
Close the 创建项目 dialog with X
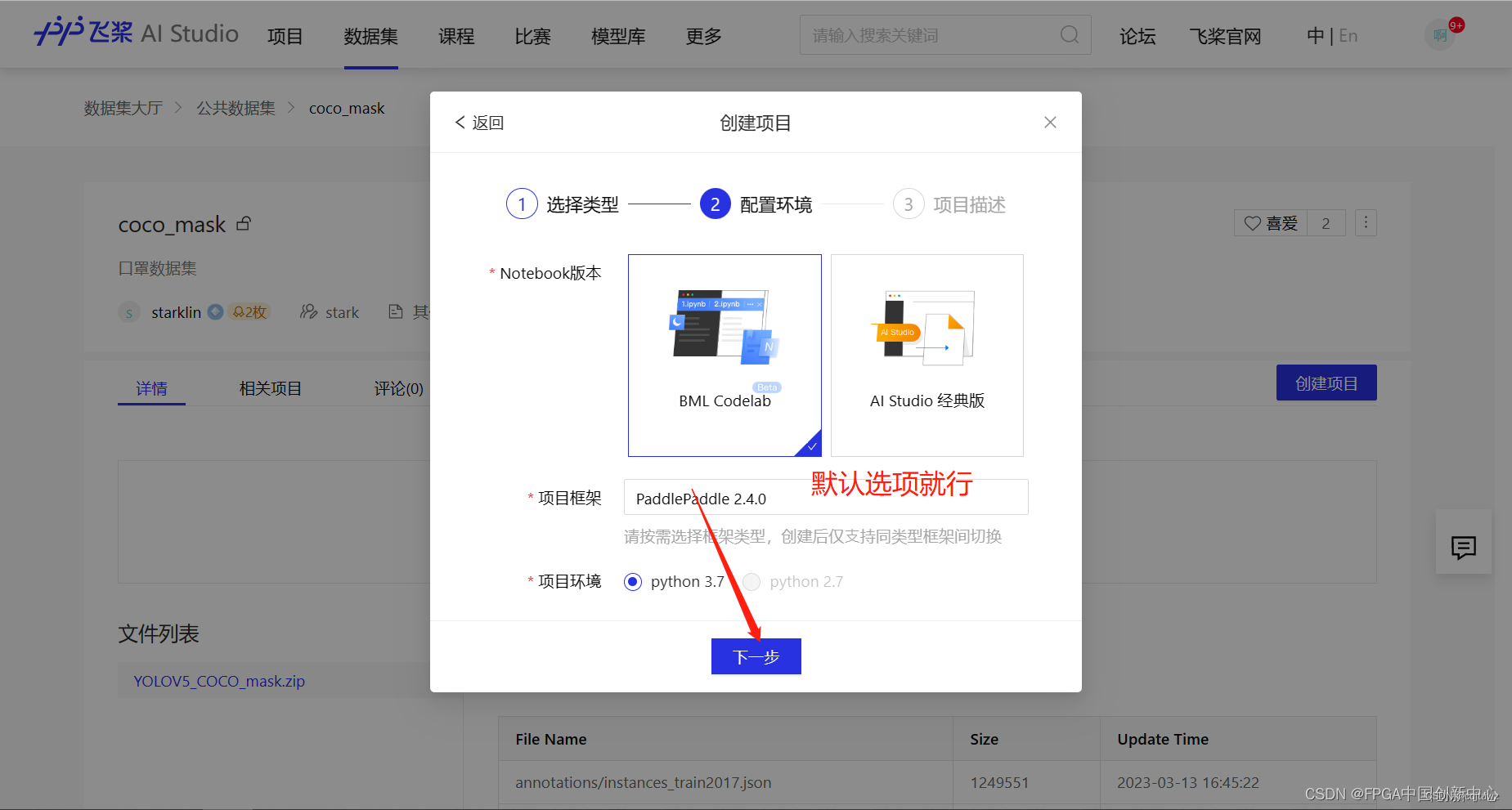pyautogui.click(x=1050, y=123)
